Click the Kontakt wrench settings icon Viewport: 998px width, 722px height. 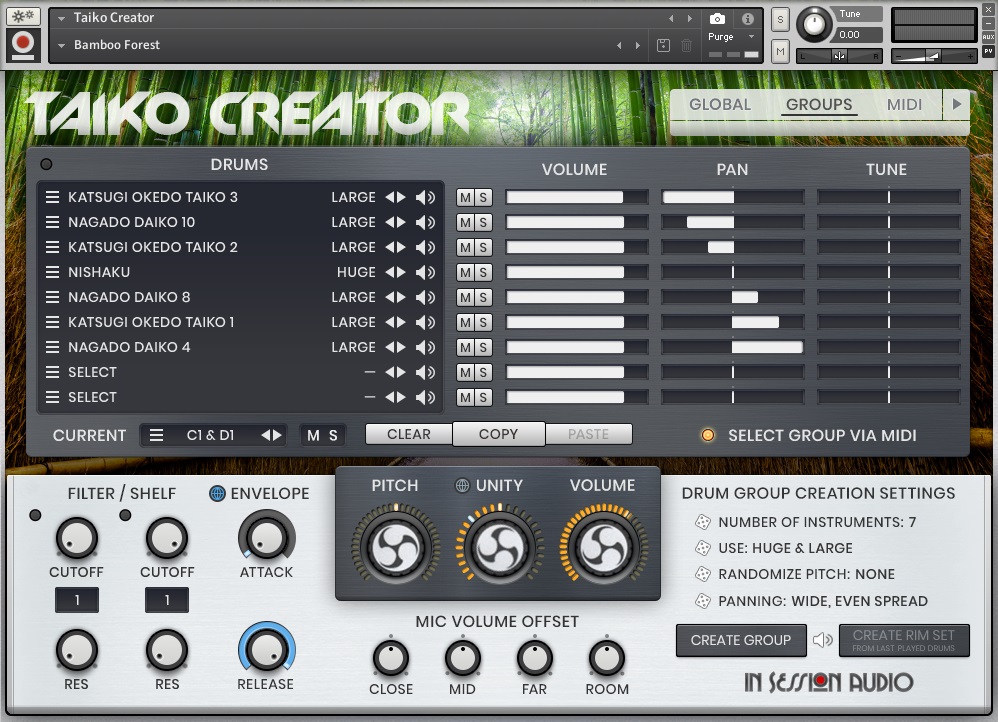(x=23, y=17)
